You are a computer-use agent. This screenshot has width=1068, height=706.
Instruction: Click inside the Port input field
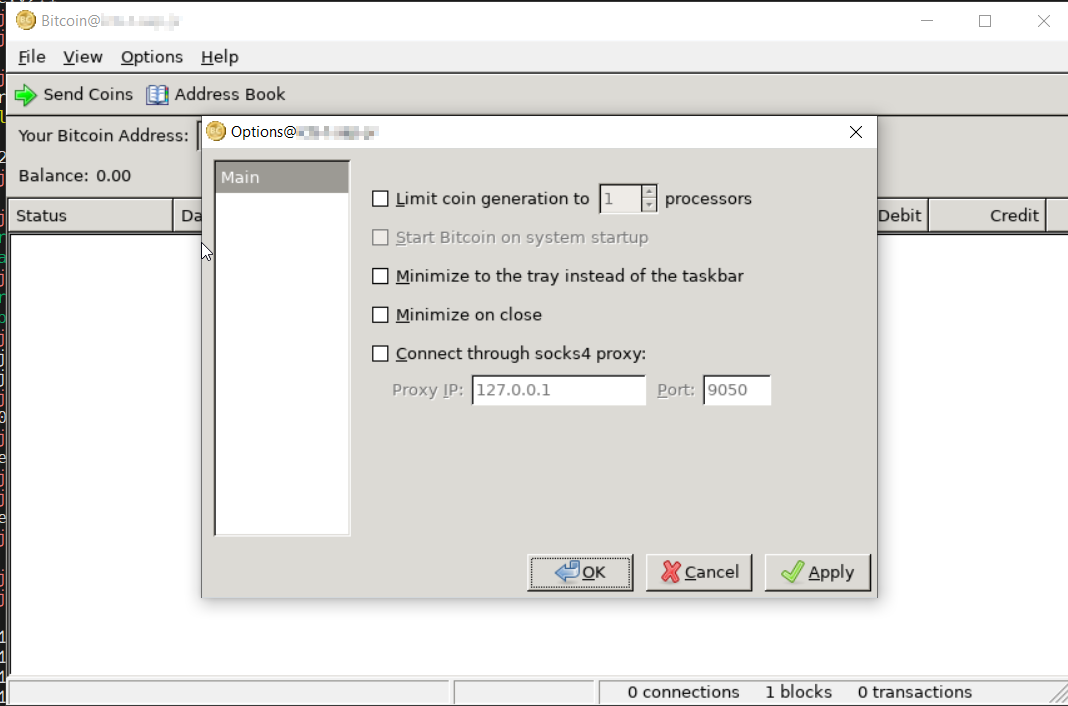[736, 390]
